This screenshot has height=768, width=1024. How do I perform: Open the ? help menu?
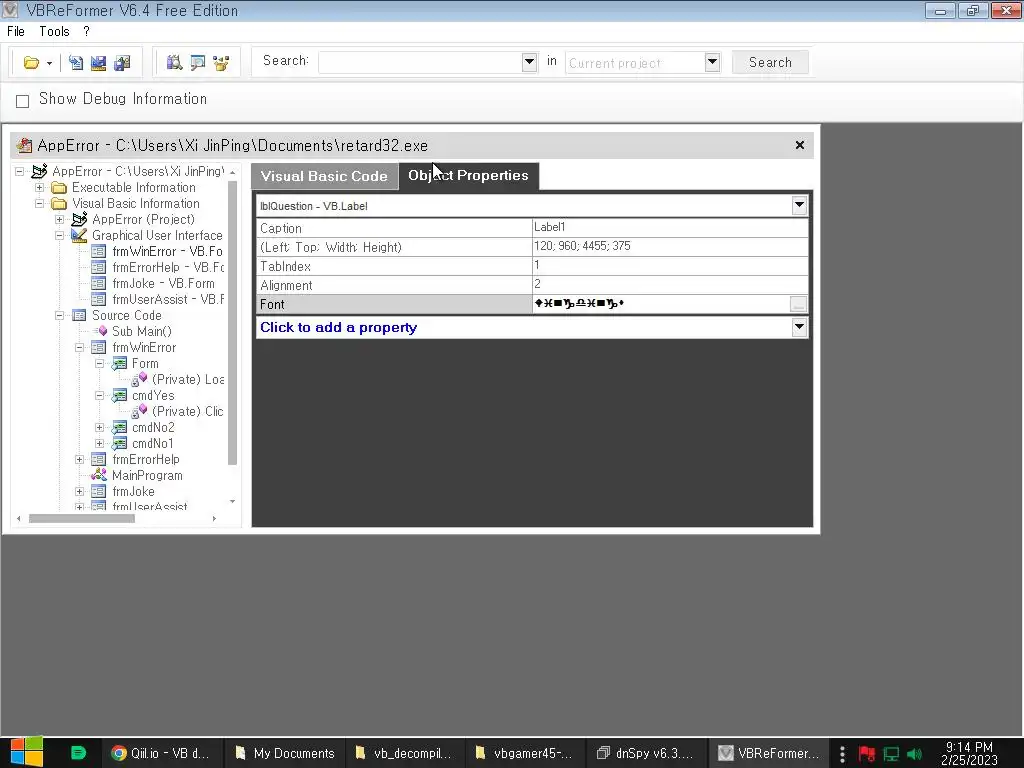pos(86,31)
